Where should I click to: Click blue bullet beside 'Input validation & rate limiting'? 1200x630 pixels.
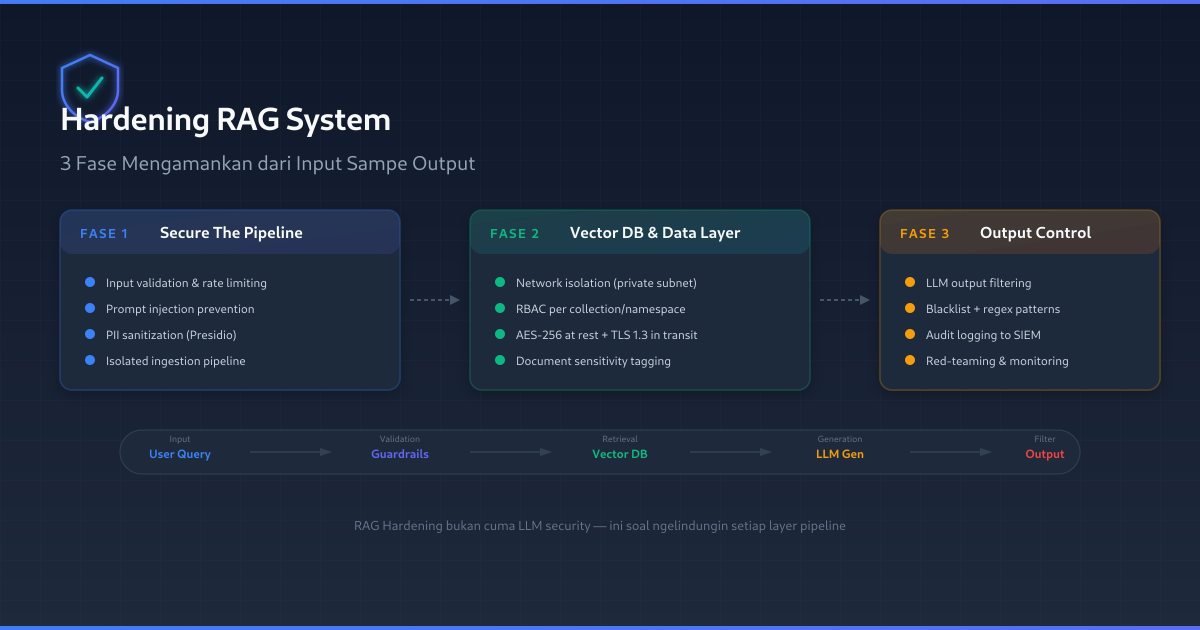(90, 283)
